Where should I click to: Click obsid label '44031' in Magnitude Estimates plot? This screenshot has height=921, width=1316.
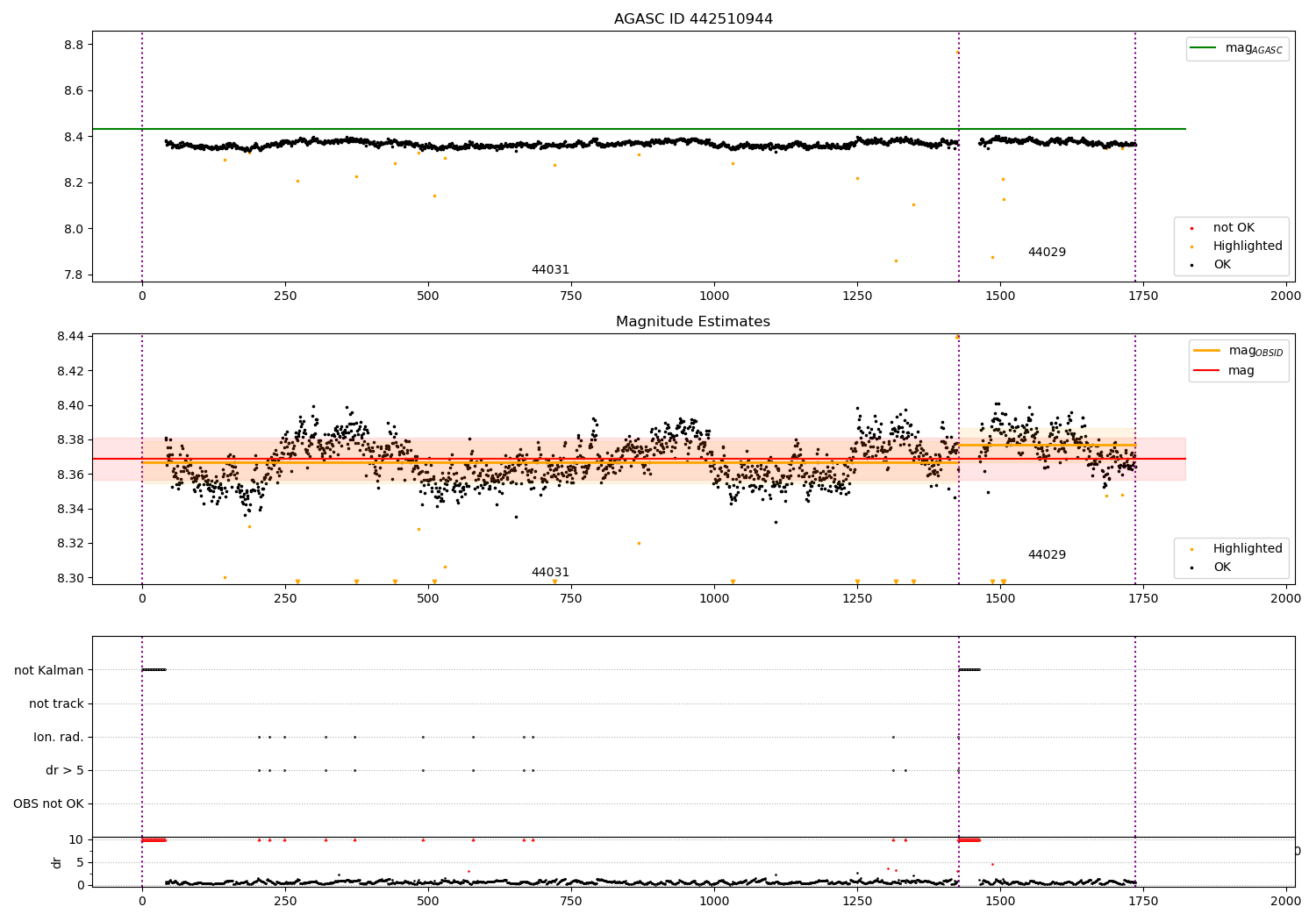550,573
